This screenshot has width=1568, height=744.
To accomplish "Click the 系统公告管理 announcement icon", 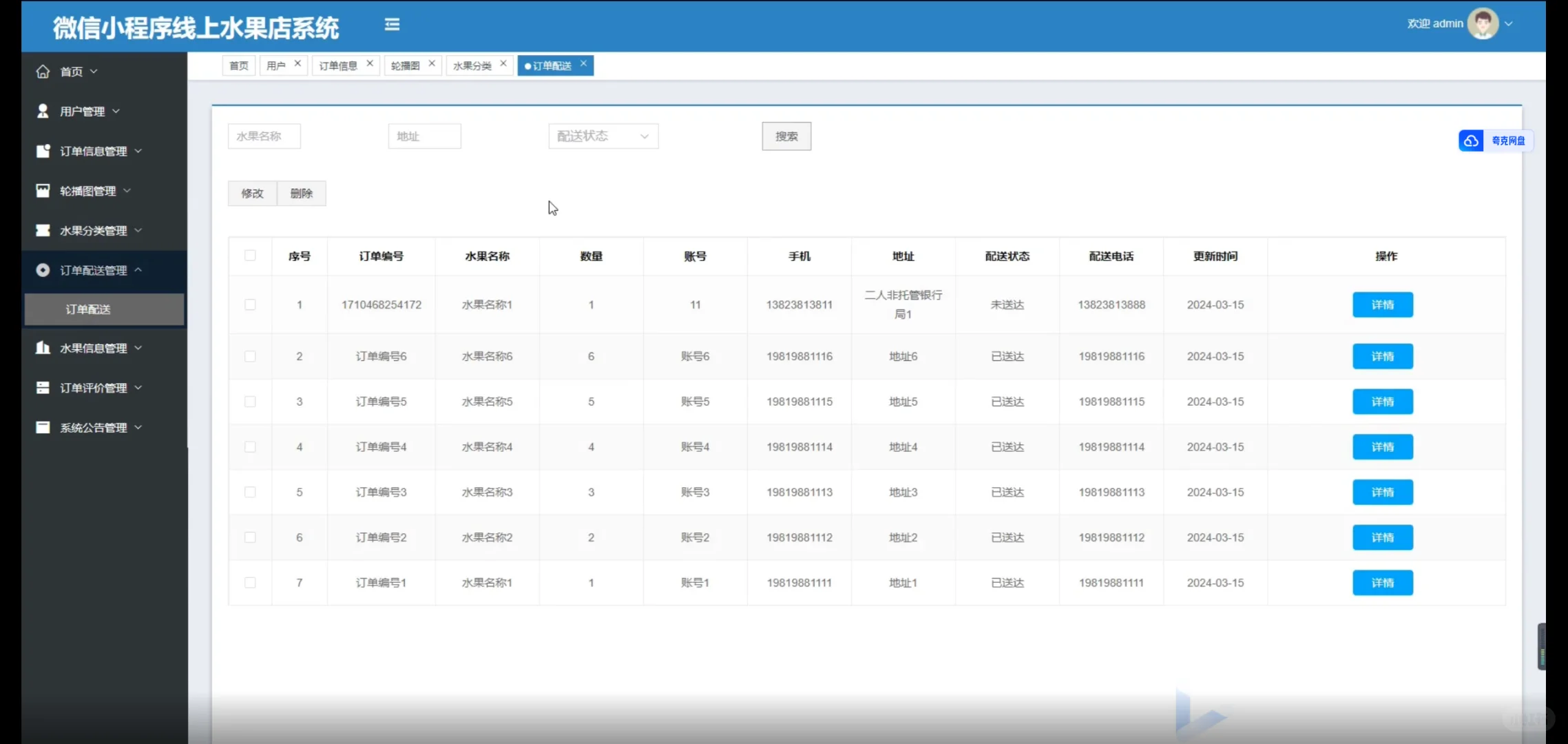I will point(43,427).
